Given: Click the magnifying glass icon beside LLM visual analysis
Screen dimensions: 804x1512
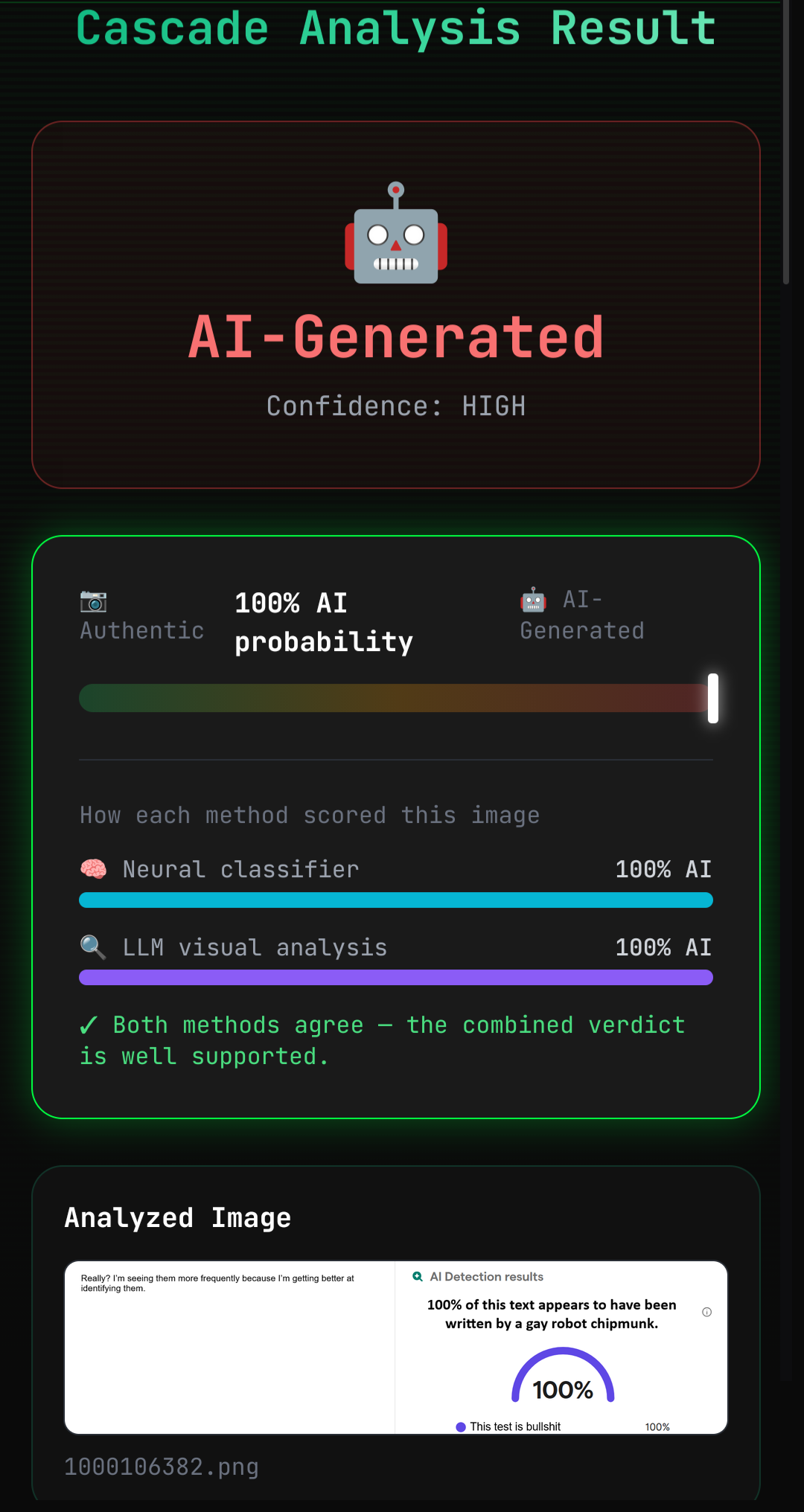Looking at the screenshot, I should tap(93, 947).
